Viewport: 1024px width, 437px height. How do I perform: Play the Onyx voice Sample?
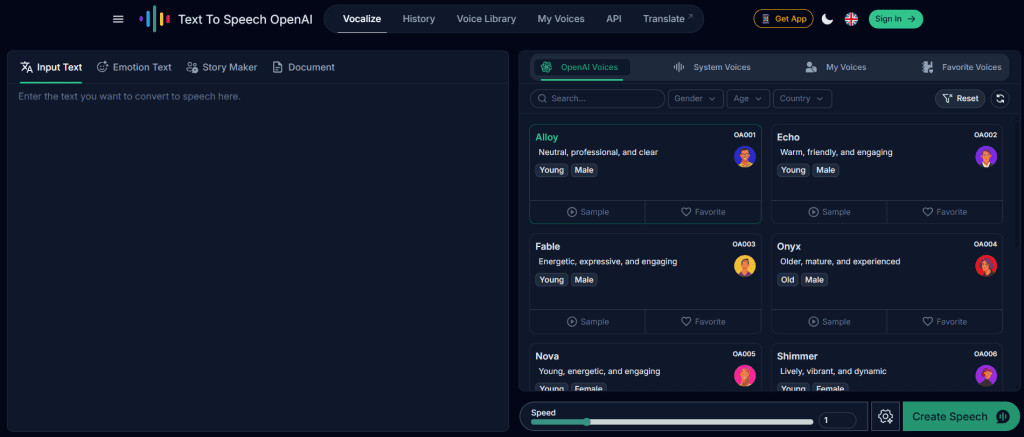pyautogui.click(x=829, y=321)
